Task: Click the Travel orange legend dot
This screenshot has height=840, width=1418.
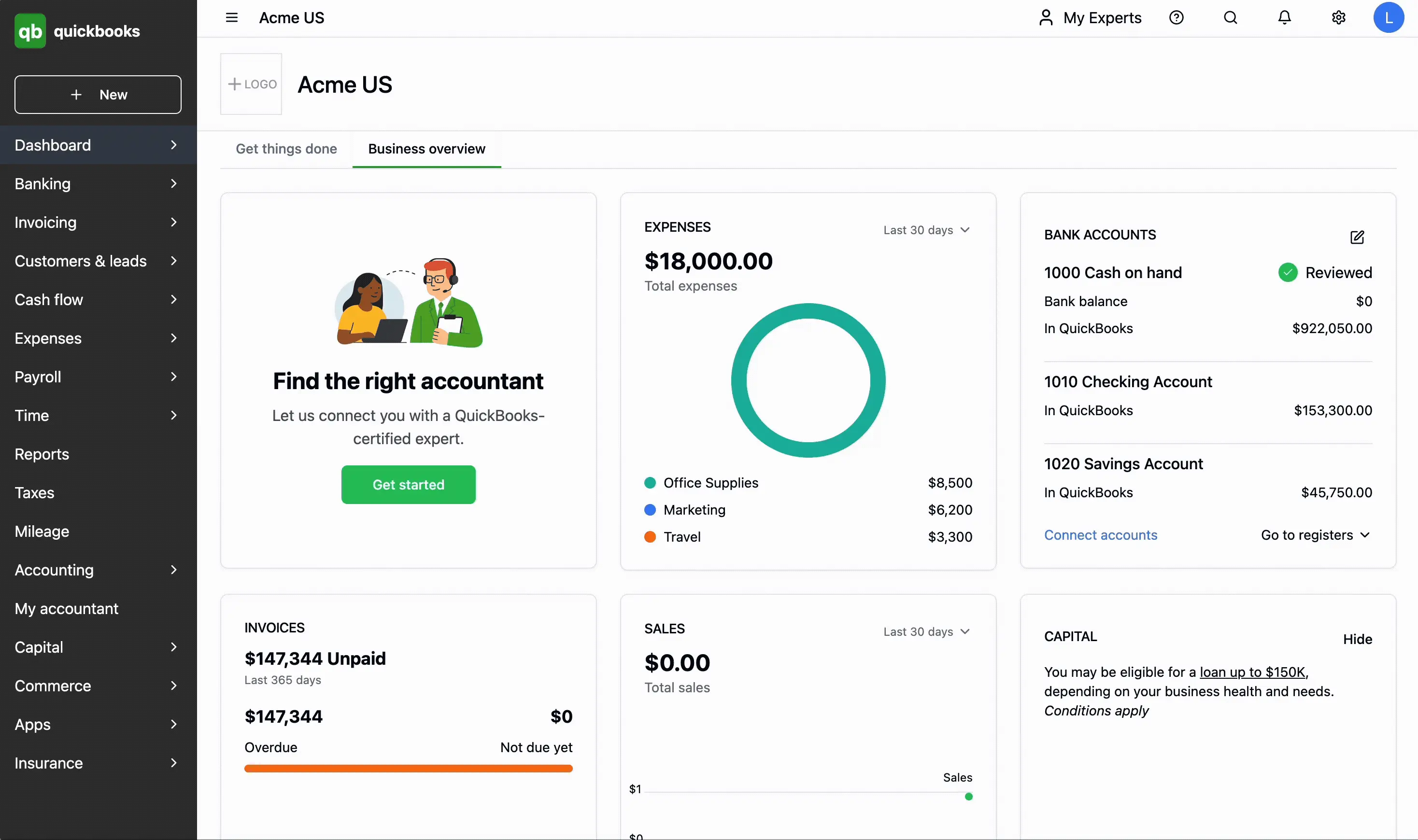Action: pos(650,537)
